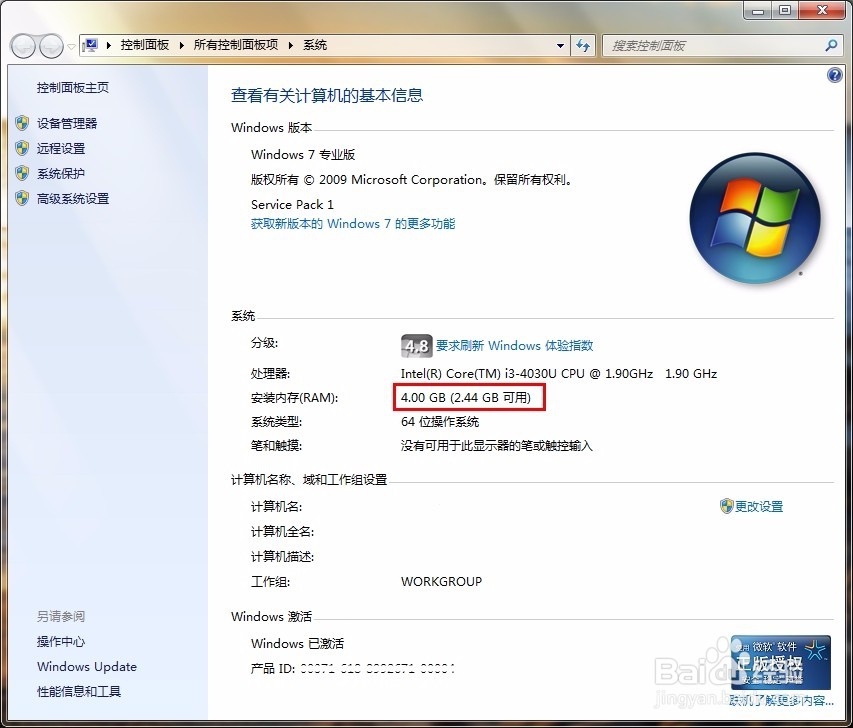853x728 pixels.
Task: Click shield icon beside 远程设置
Action: (22, 149)
